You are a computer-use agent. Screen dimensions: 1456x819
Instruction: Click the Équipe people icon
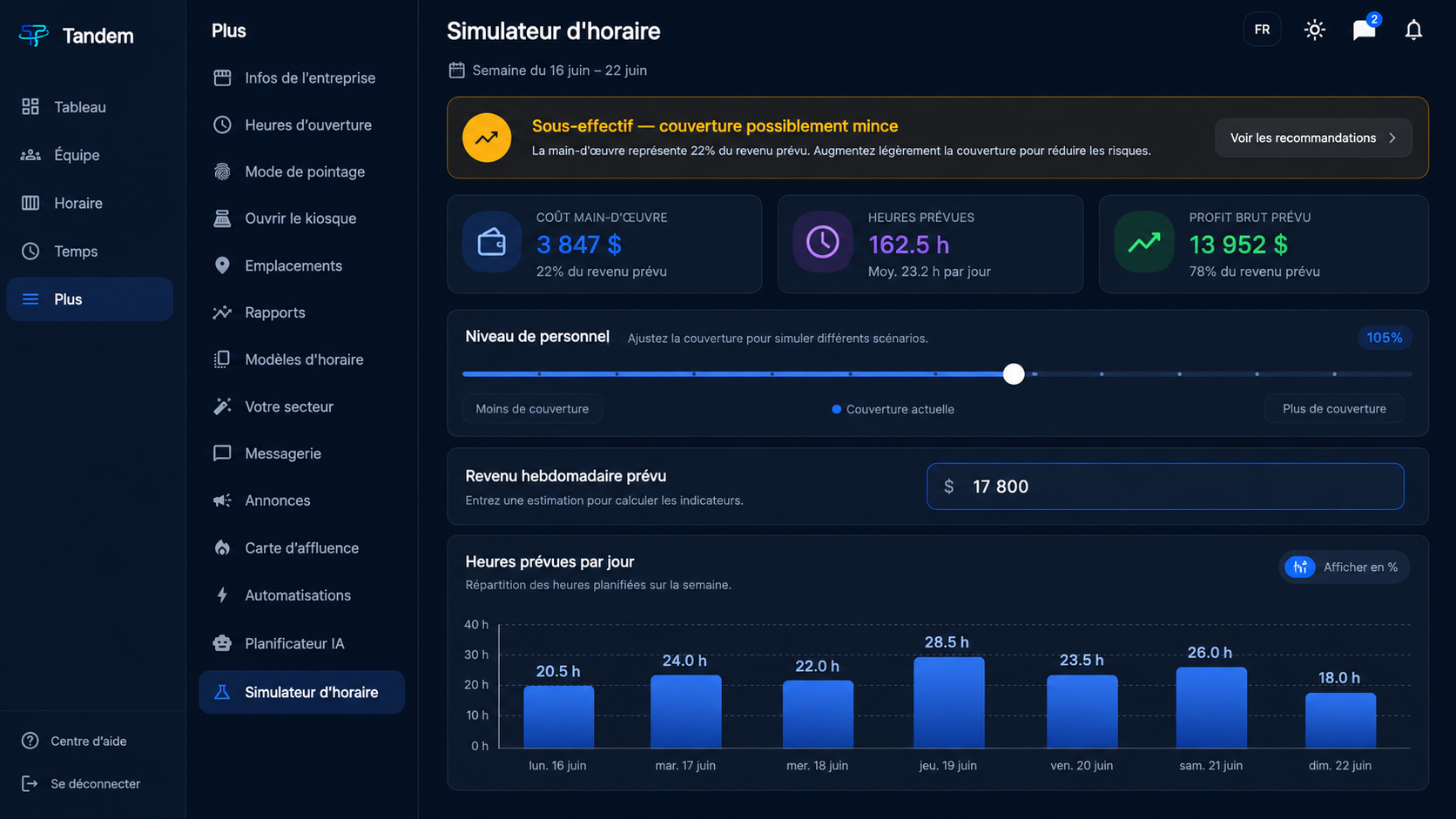30,155
